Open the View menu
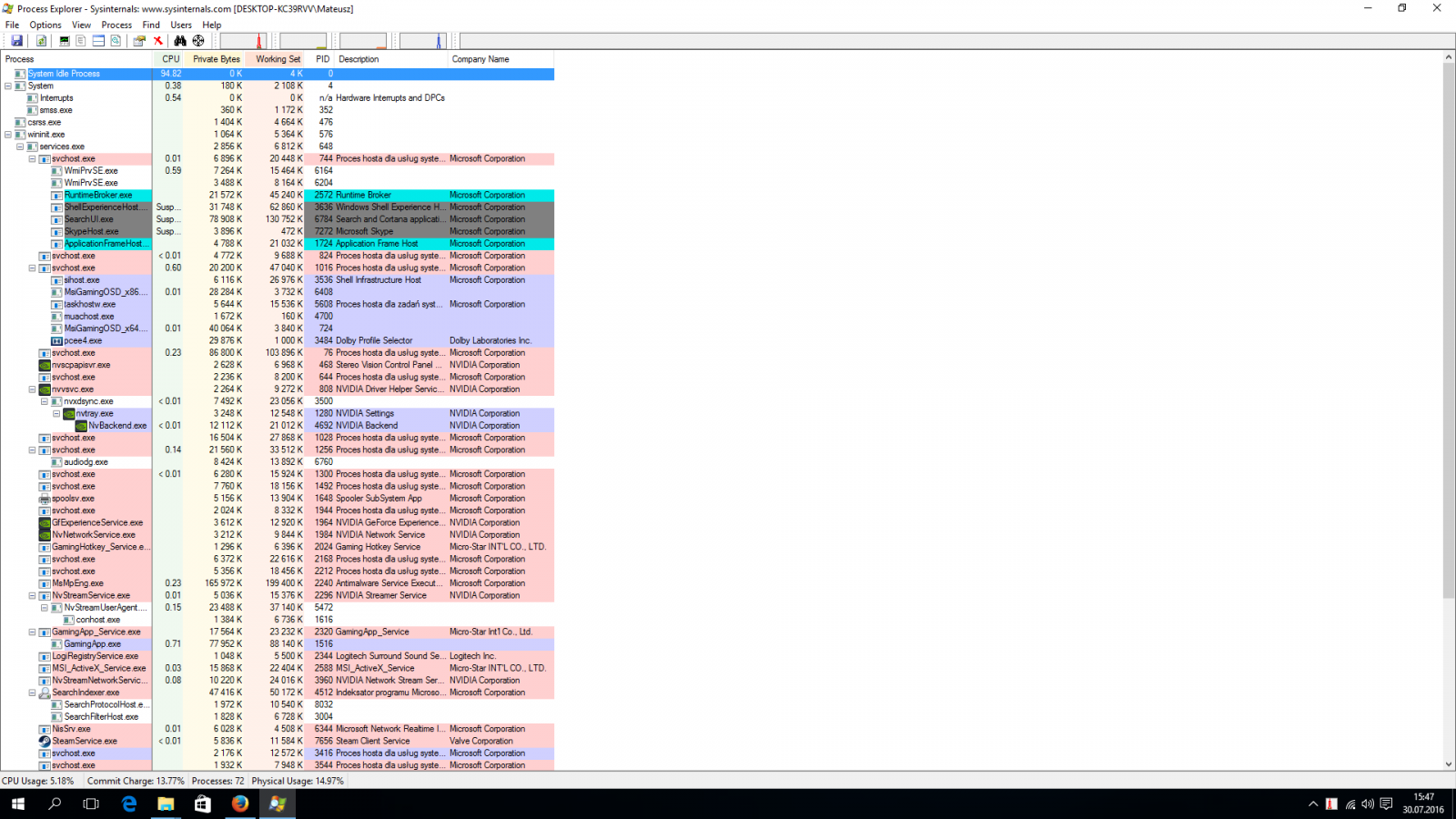Viewport: 1456px width, 819px height. tap(81, 25)
